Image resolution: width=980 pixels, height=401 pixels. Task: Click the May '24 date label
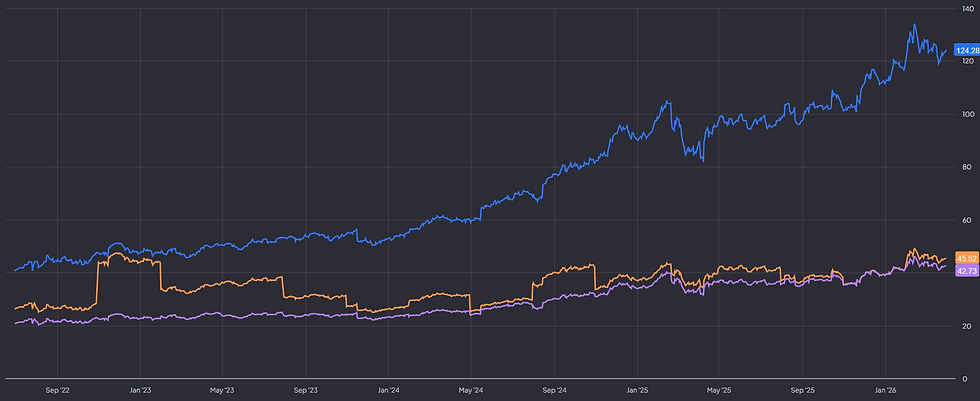click(471, 391)
